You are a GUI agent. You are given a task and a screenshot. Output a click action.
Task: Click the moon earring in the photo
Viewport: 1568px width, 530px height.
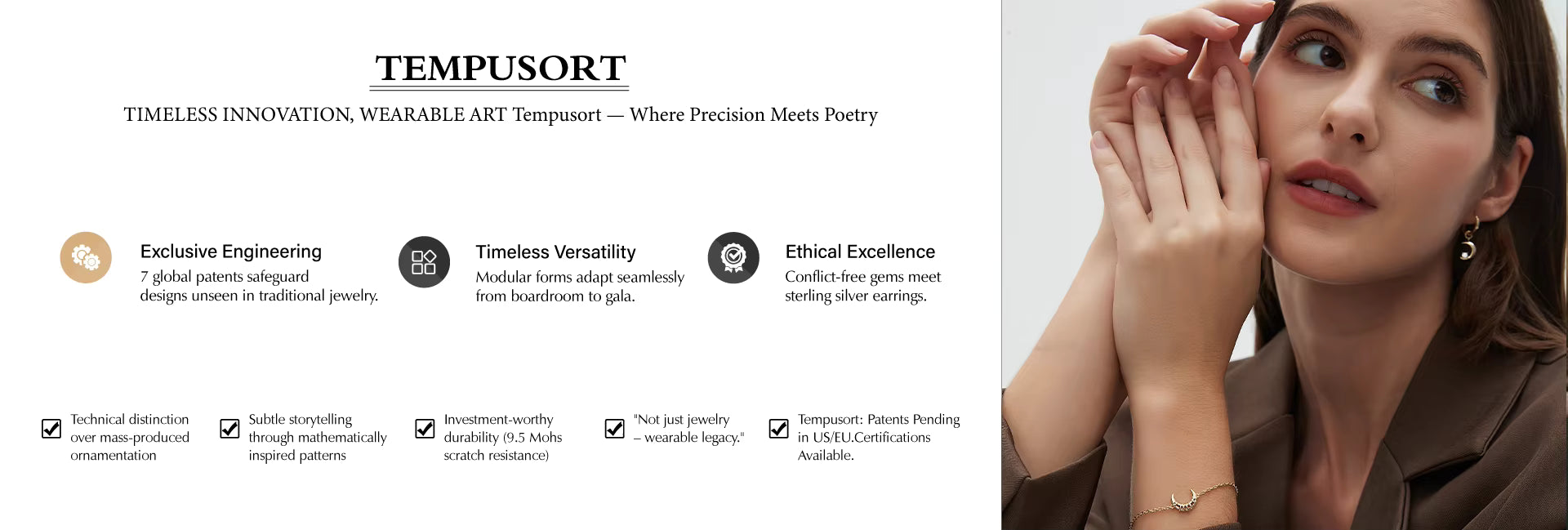(1468, 245)
